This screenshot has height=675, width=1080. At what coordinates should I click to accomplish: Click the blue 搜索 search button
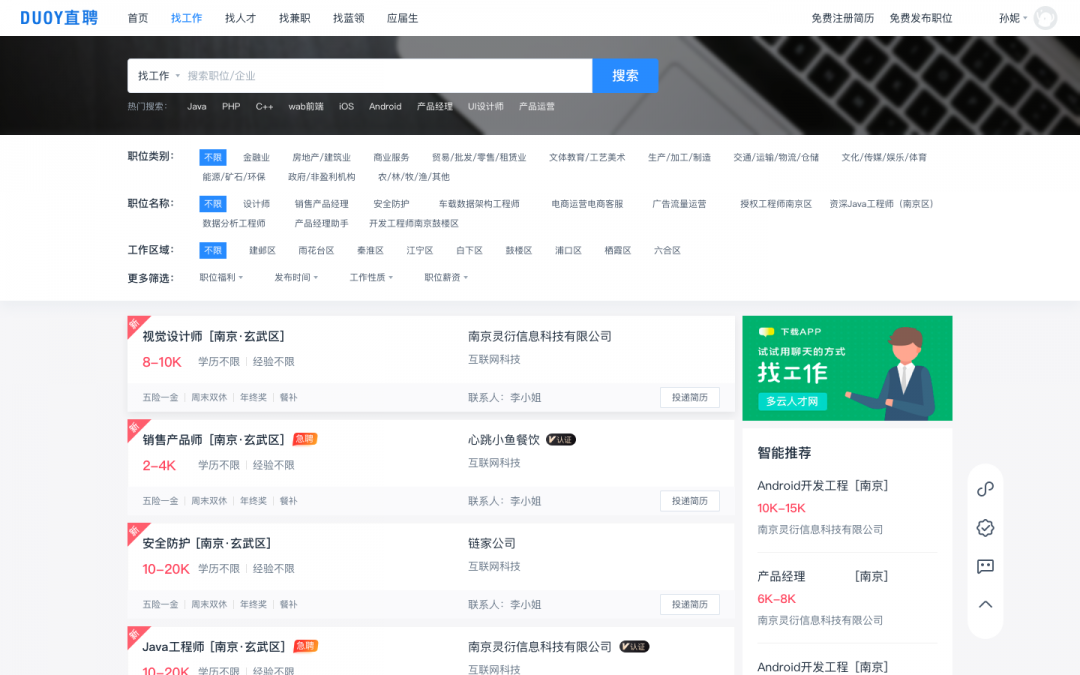pos(624,75)
